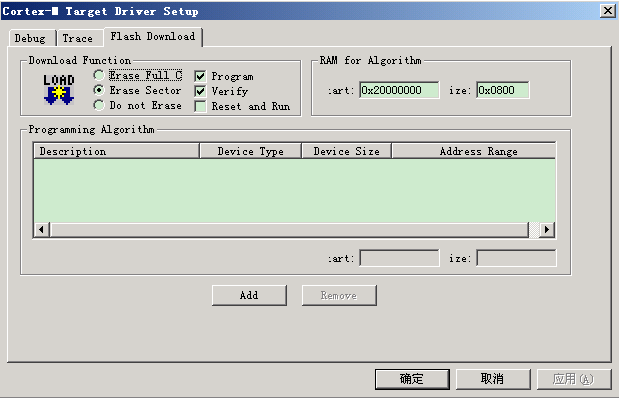Click the 应用(A) apply button
This screenshot has height=398, width=619.
point(574,379)
